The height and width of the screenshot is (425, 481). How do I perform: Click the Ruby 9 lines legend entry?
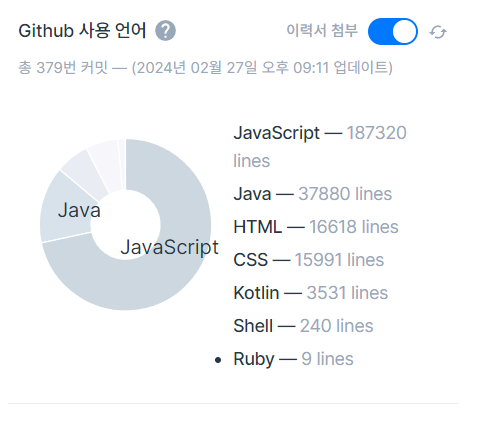coord(293,359)
